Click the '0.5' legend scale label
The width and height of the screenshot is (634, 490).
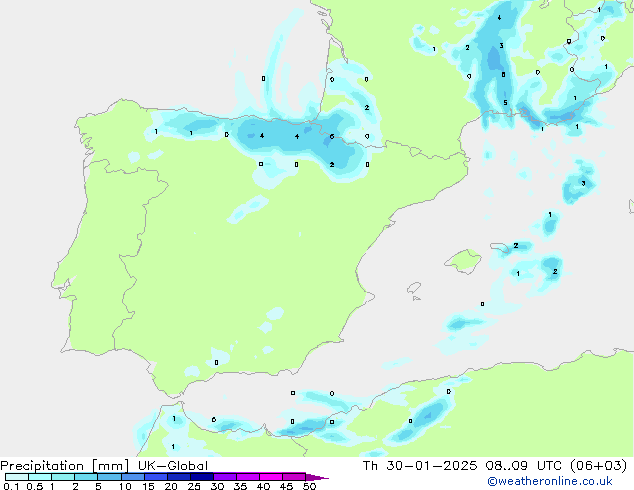[35, 486]
